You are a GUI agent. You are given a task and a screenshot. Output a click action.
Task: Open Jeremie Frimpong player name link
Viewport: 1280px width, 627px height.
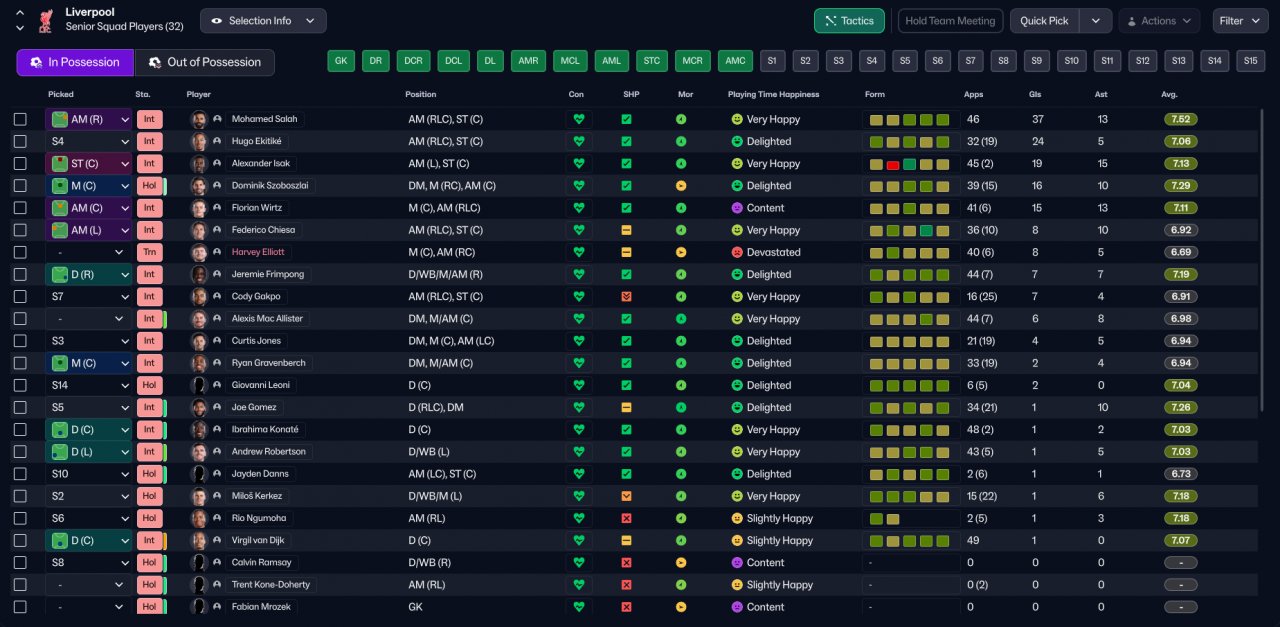pyautogui.click(x=268, y=274)
